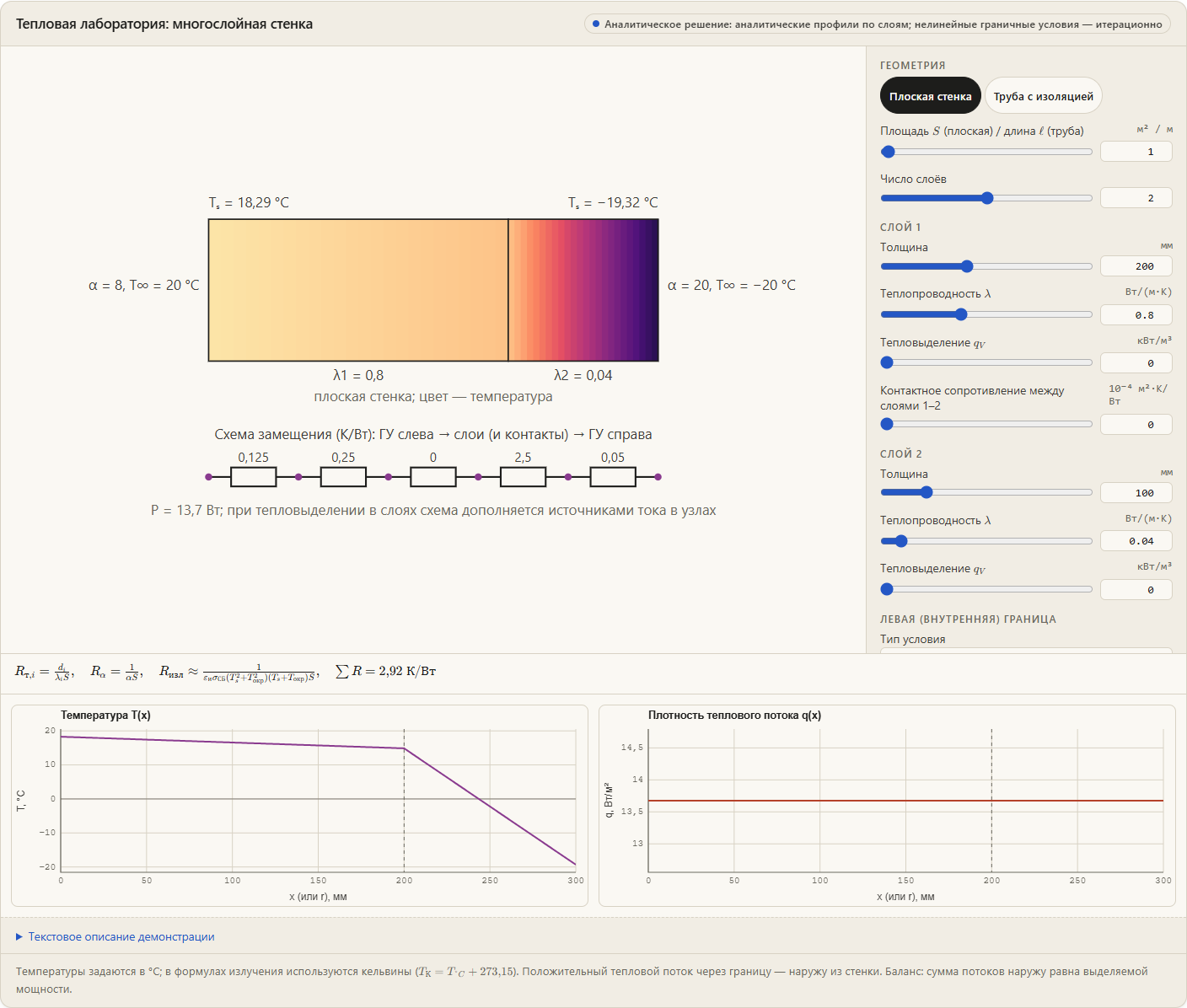This screenshot has width=1187, height=1008.
Task: Click the «Температура T(x)» chart title
Action: [105, 715]
